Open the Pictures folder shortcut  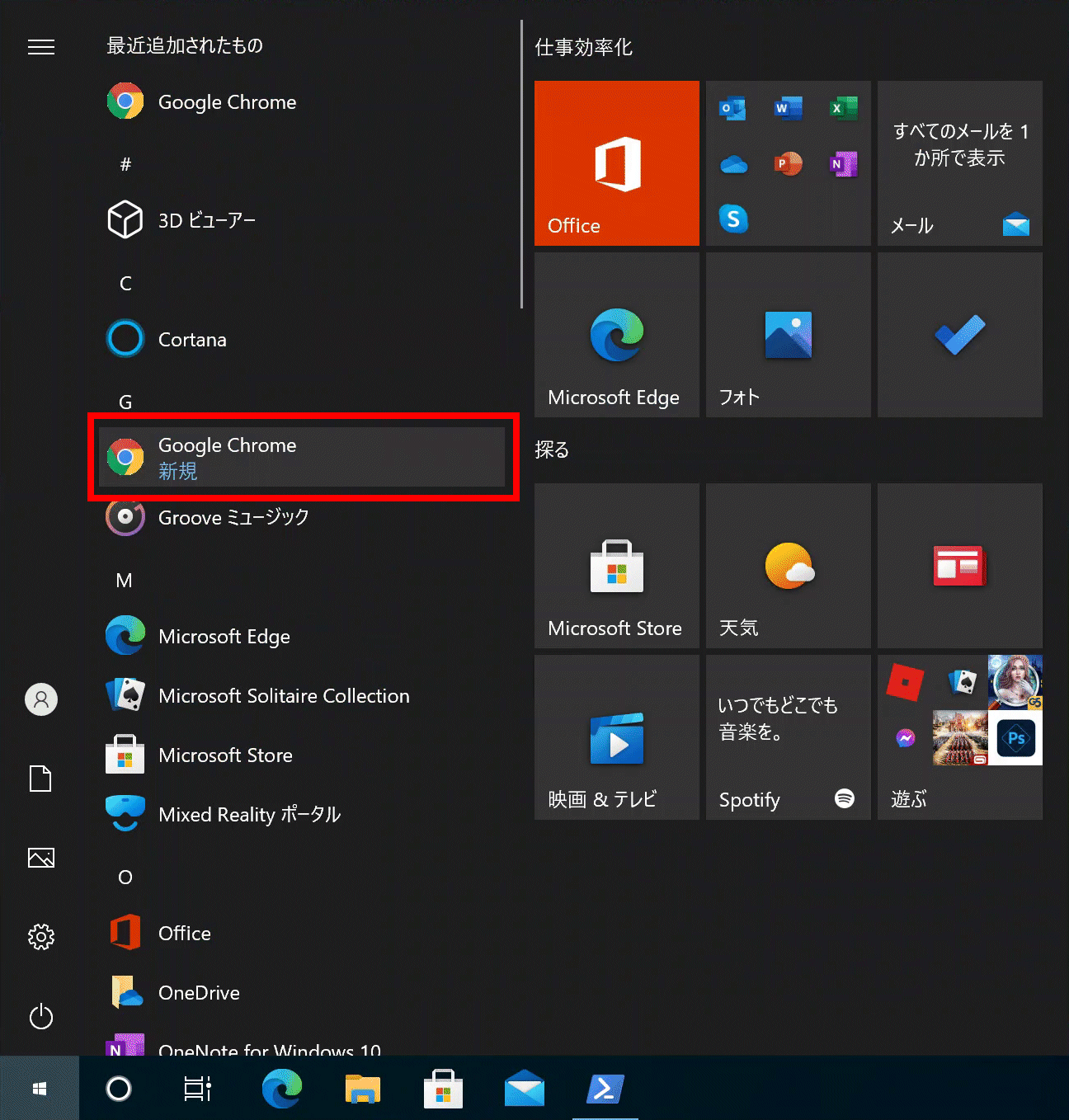[41, 858]
